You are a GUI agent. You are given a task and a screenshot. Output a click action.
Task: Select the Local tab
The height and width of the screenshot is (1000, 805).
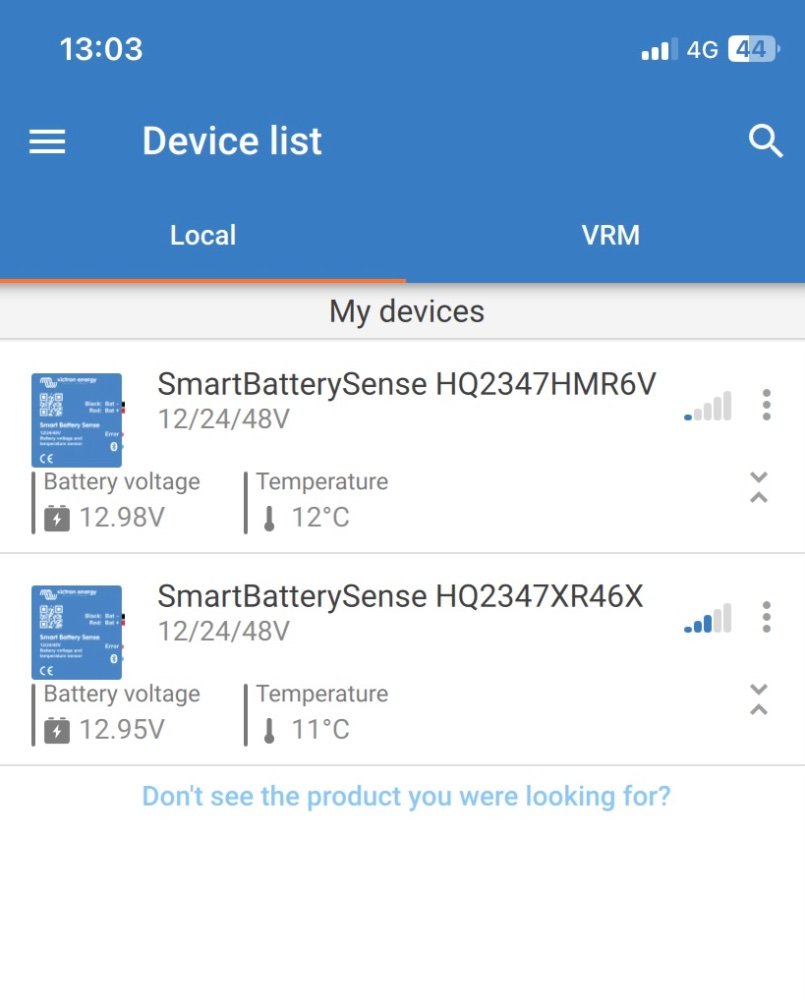tap(203, 235)
